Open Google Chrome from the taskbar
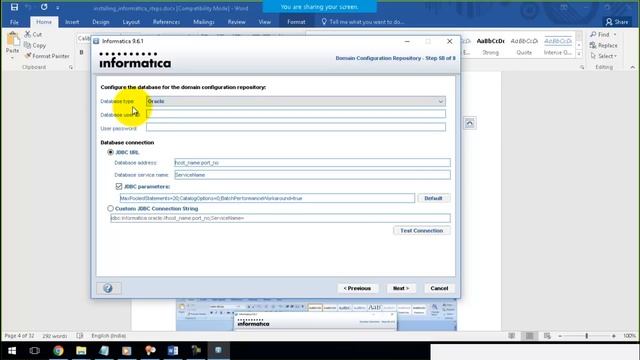Screen dimensions: 640x360 (x=58, y=351)
